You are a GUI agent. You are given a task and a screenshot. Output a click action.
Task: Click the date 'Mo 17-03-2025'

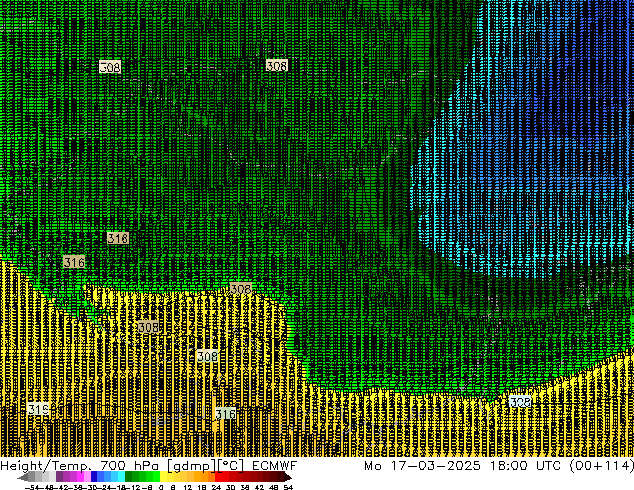click(422, 466)
